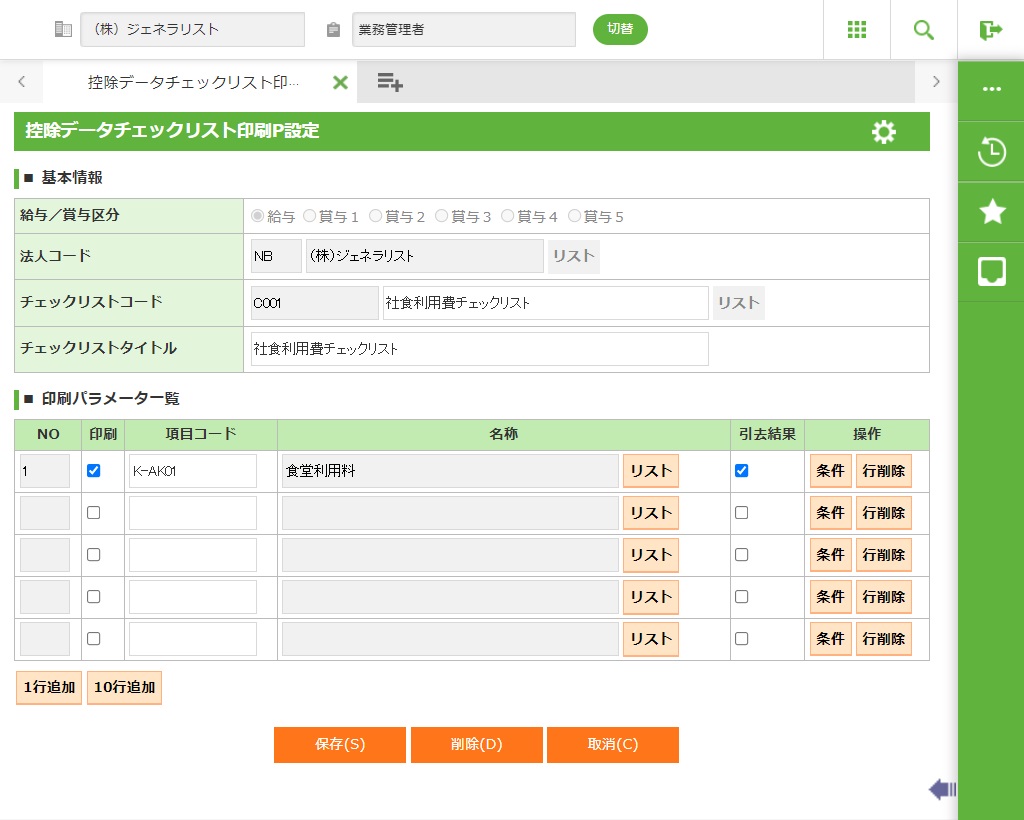The width and height of the screenshot is (1024, 820).
Task: Uncheck the print checkbox for row 1
Action: click(x=93, y=471)
